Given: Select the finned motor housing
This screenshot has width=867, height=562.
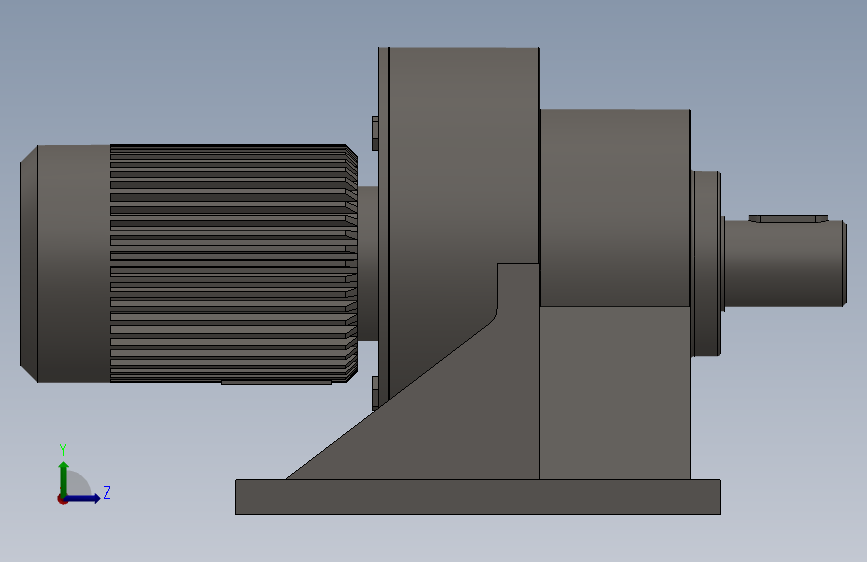Looking at the screenshot, I should tap(232, 263).
